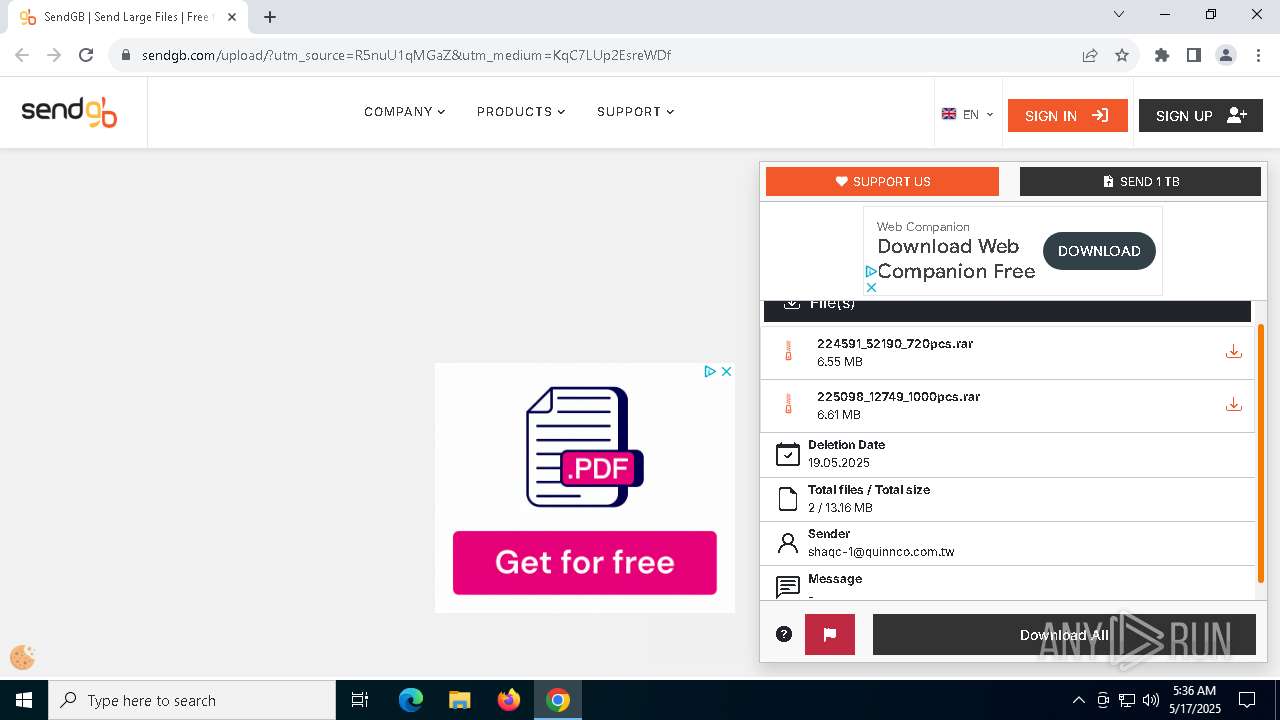Click total size value 2 / 13.16 MB
Viewport: 1280px width, 720px height.
840,508
